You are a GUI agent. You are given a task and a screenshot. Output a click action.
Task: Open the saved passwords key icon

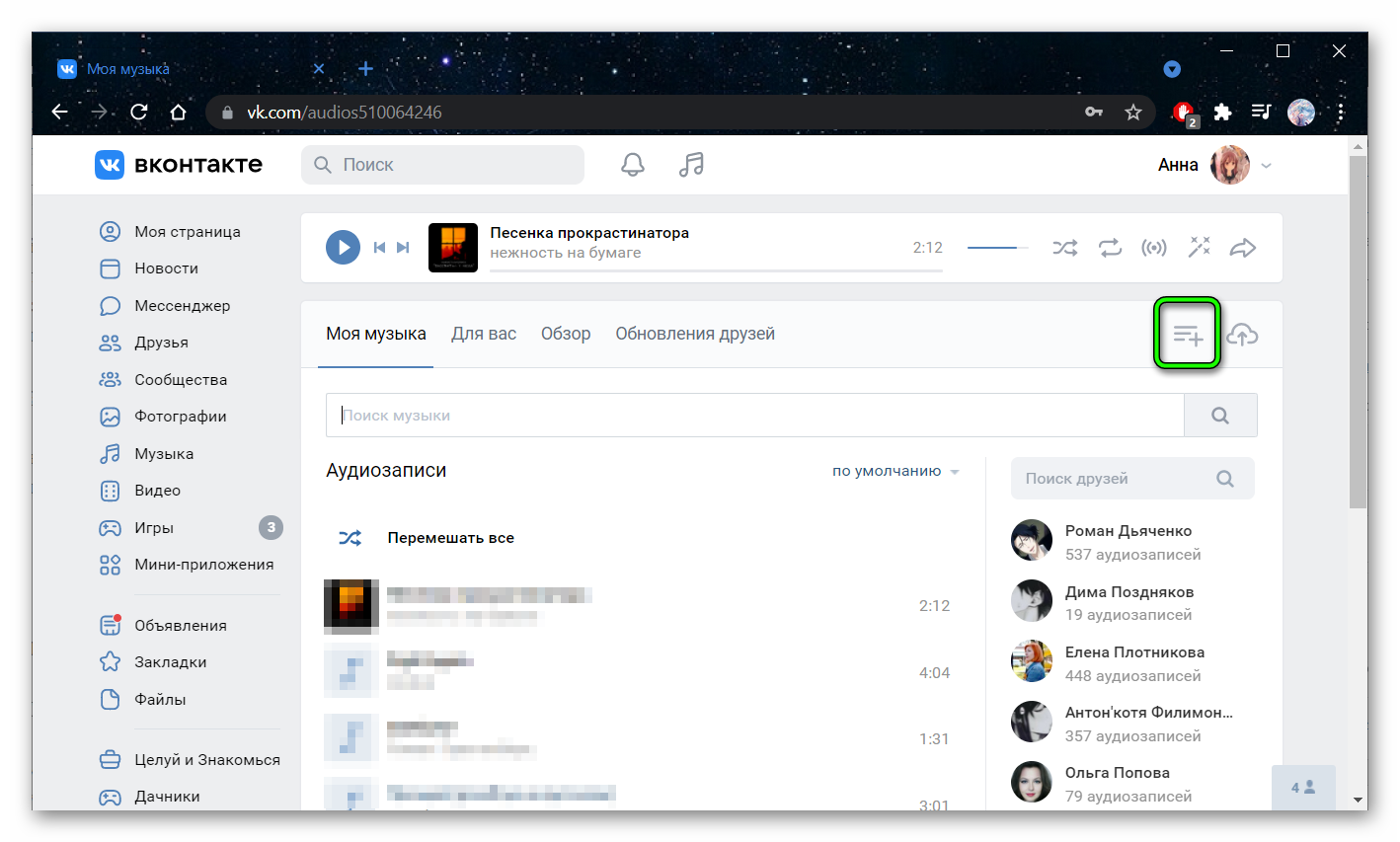coord(1094,112)
